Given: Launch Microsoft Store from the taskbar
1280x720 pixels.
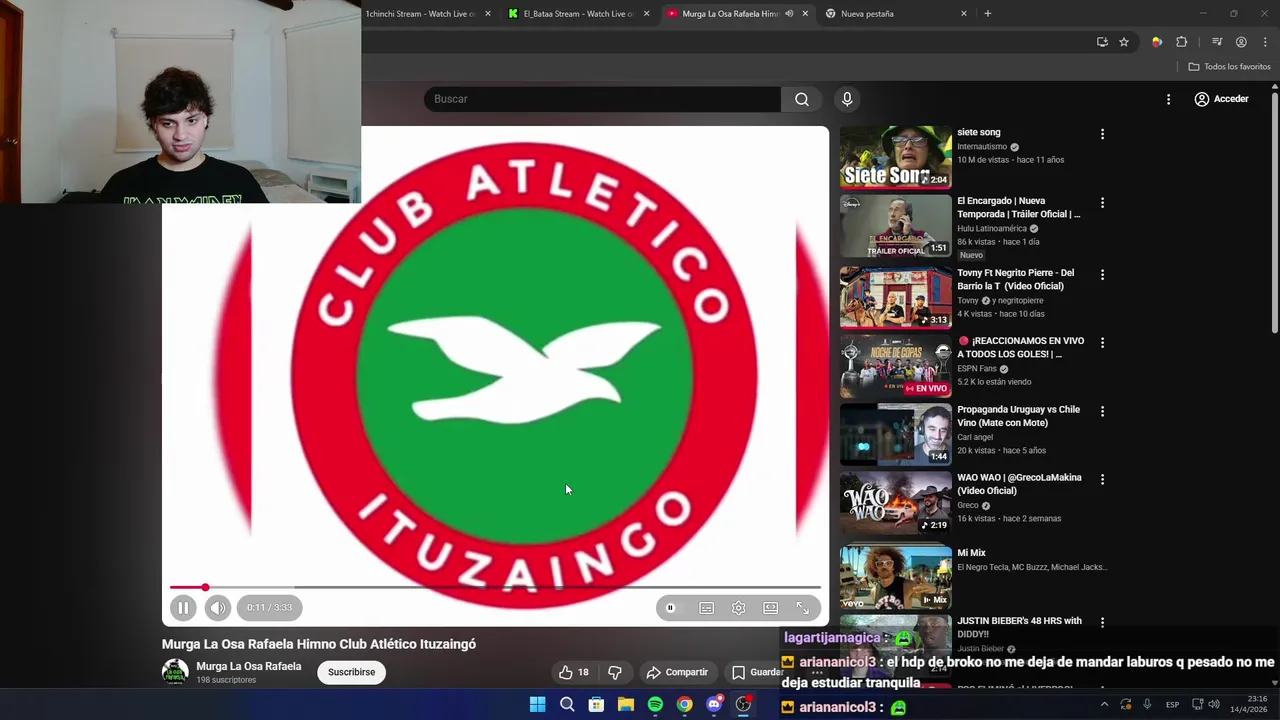Looking at the screenshot, I should point(596,705).
